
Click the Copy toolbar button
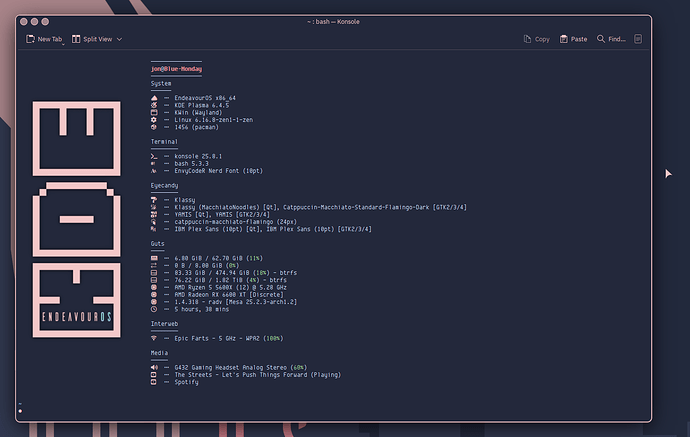coord(537,39)
